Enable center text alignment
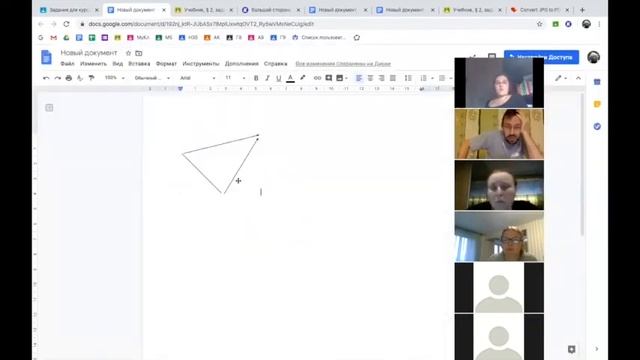 click(370, 78)
